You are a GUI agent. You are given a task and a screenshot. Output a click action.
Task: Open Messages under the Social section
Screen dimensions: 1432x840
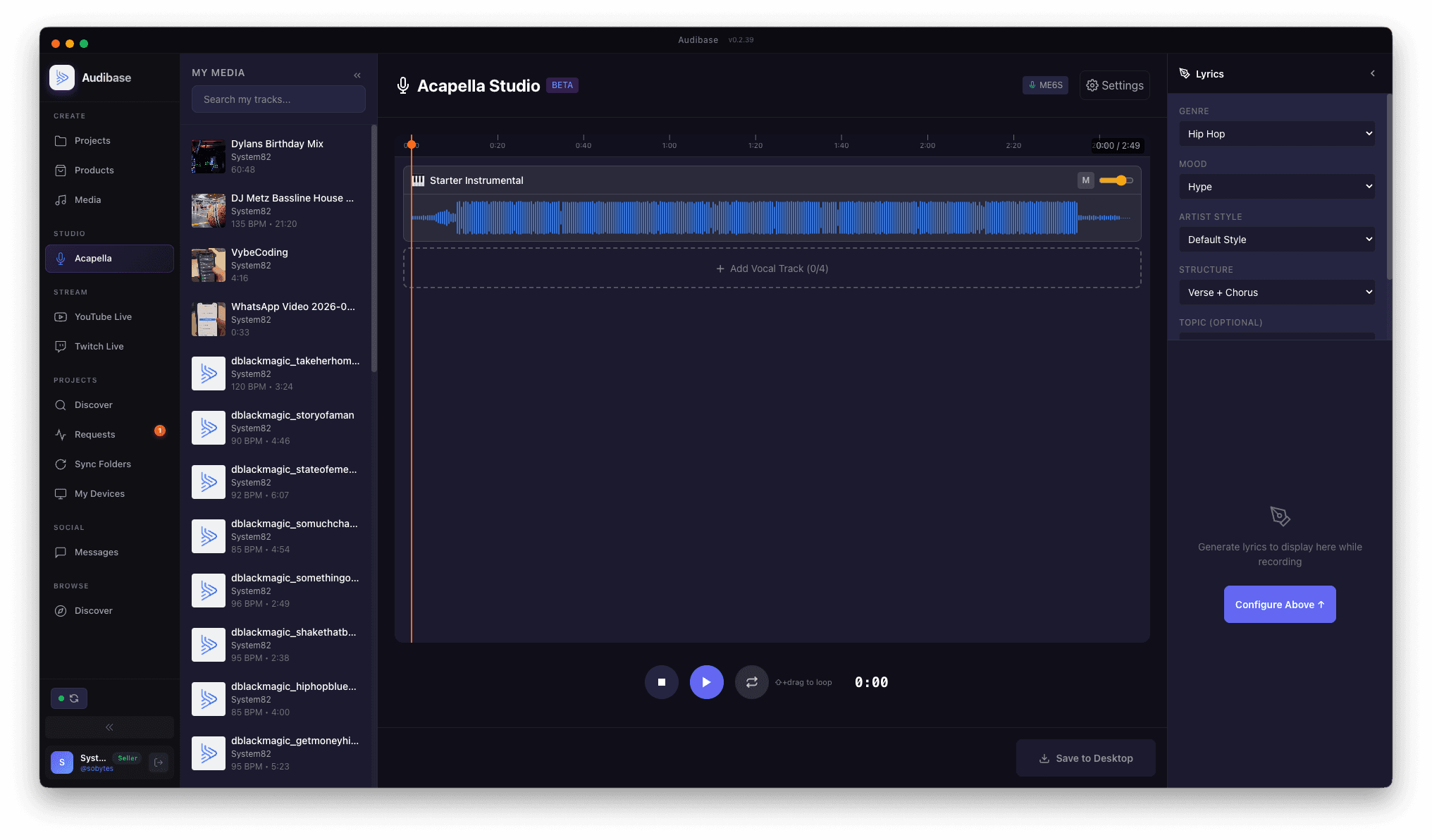coord(97,552)
